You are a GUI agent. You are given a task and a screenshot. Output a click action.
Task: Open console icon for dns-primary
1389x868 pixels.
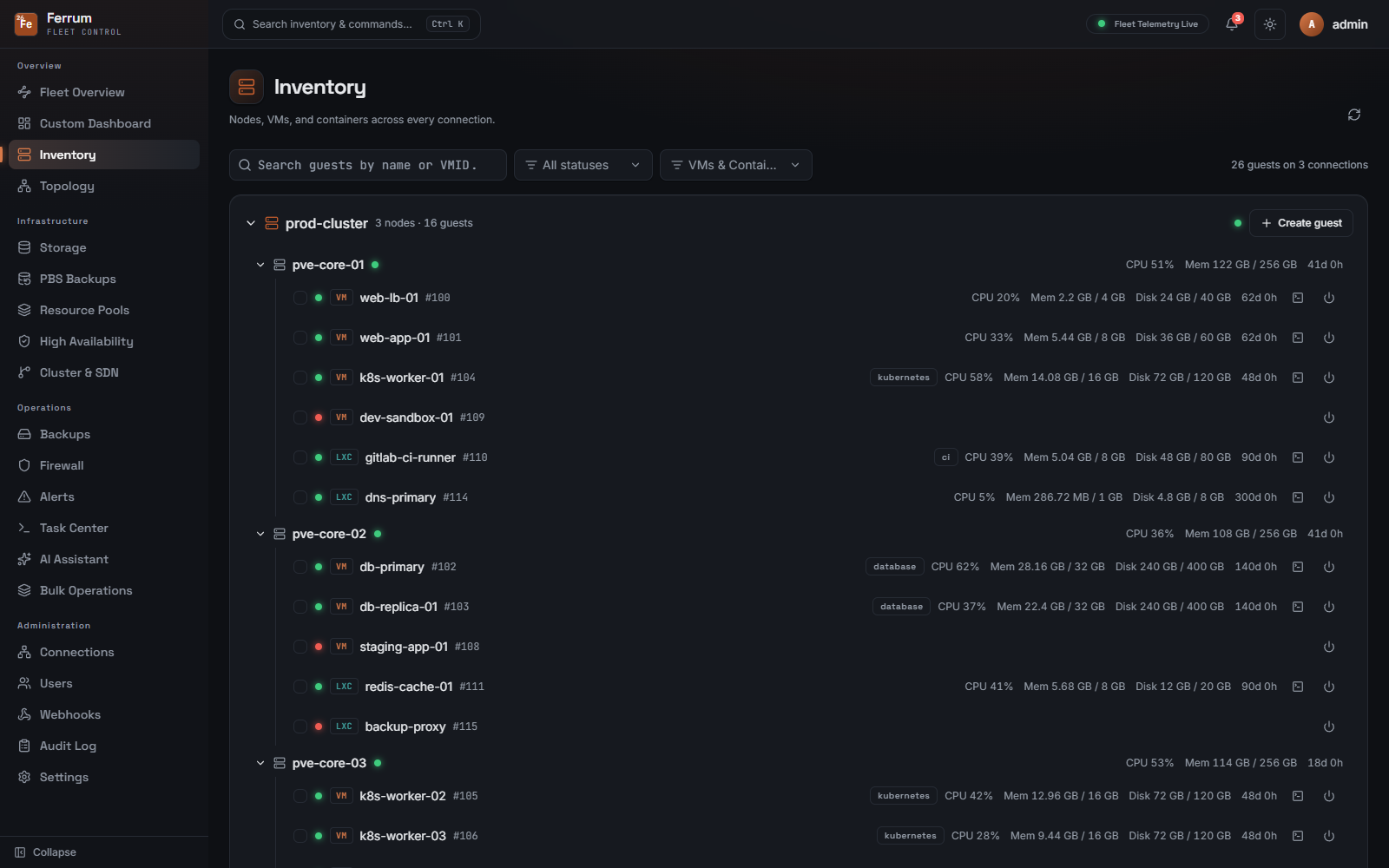[1298, 497]
